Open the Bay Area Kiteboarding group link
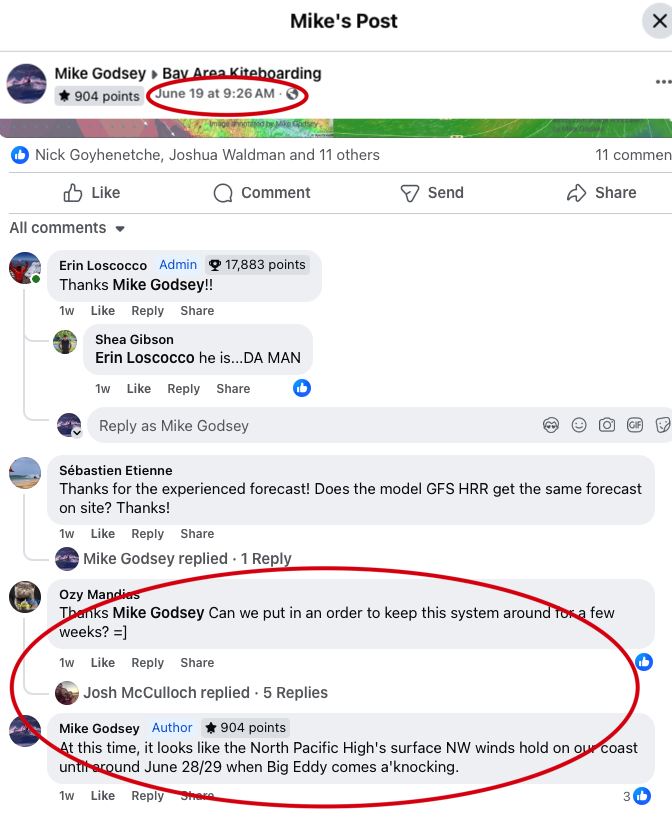The height and width of the screenshot is (815, 672). 242,73
